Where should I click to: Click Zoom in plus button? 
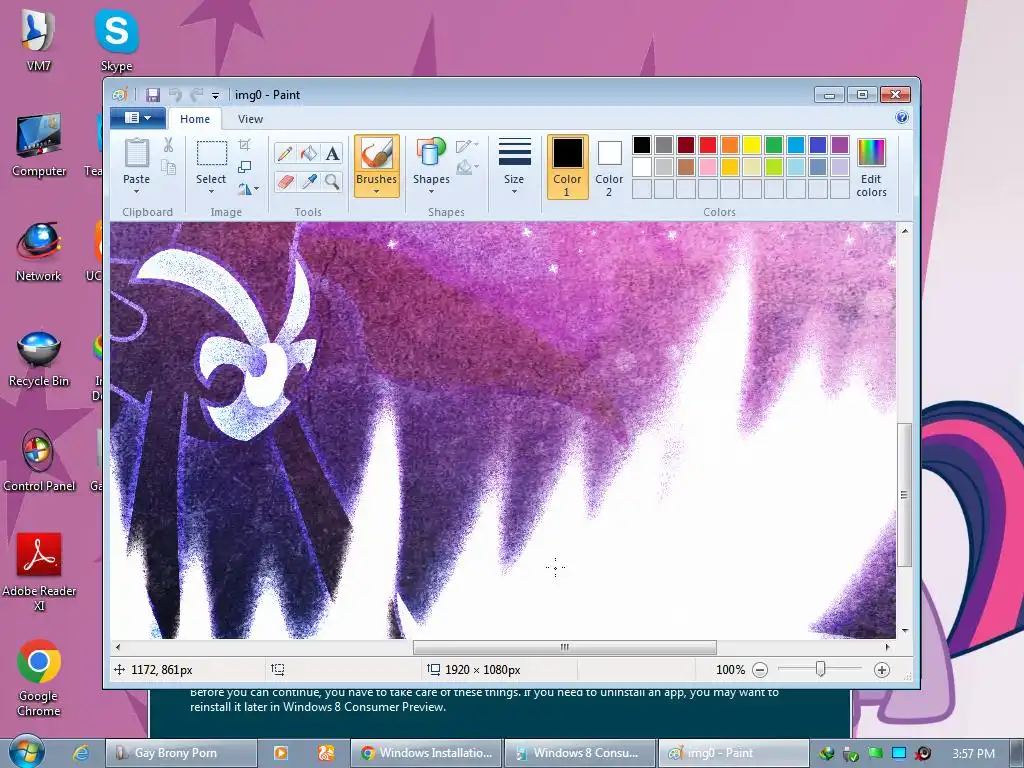[882, 670]
